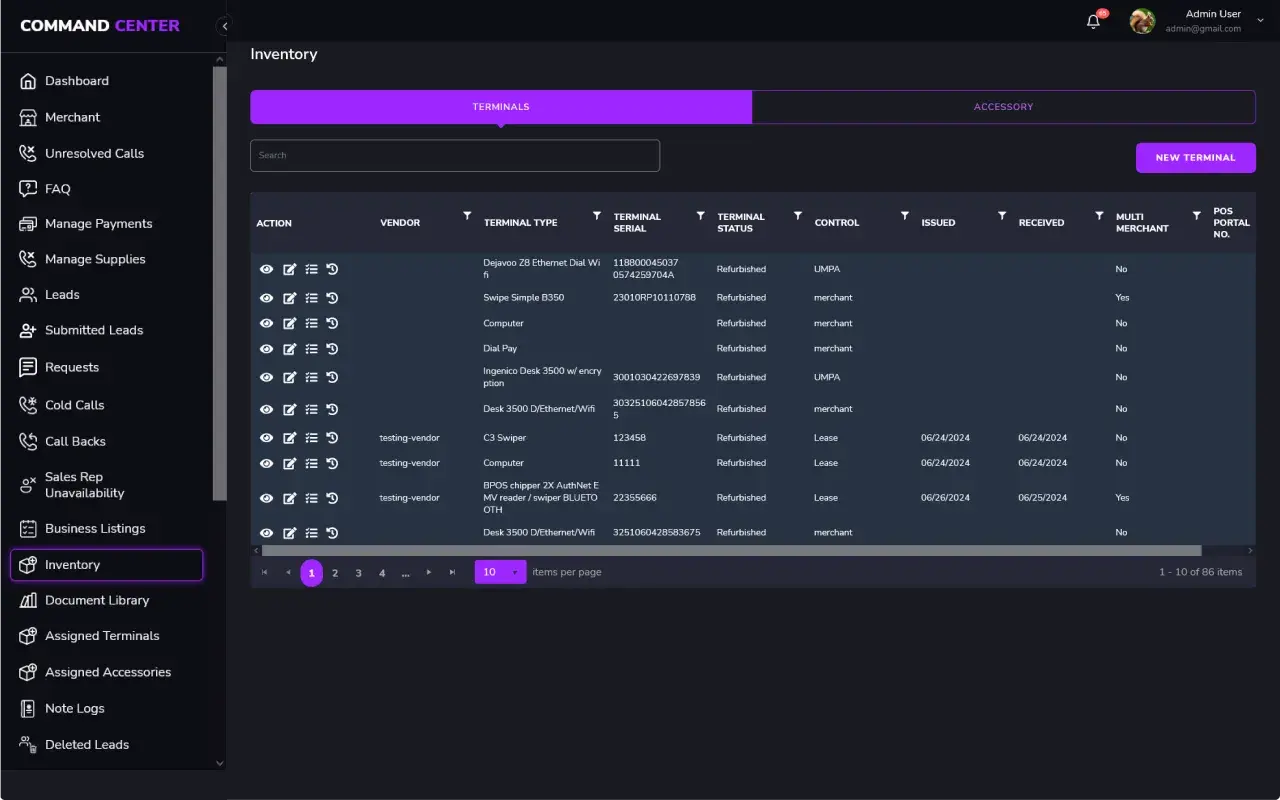This screenshot has width=1280, height=800.
Task: Switch to the Accessory tab
Action: coord(1003,107)
